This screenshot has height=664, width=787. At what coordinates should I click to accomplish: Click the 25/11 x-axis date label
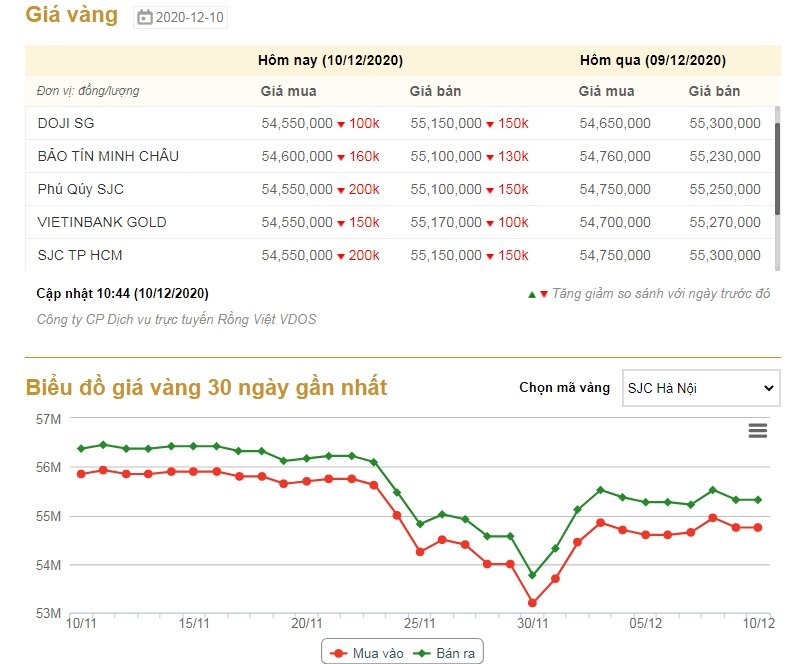(x=420, y=624)
